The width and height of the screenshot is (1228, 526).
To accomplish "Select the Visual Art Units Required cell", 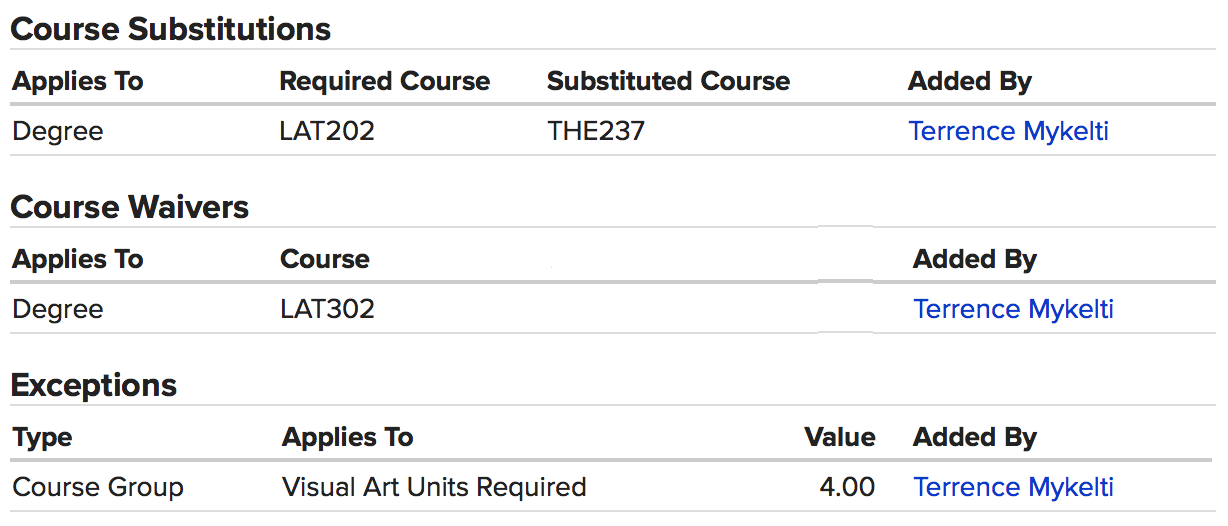I will click(x=434, y=487).
